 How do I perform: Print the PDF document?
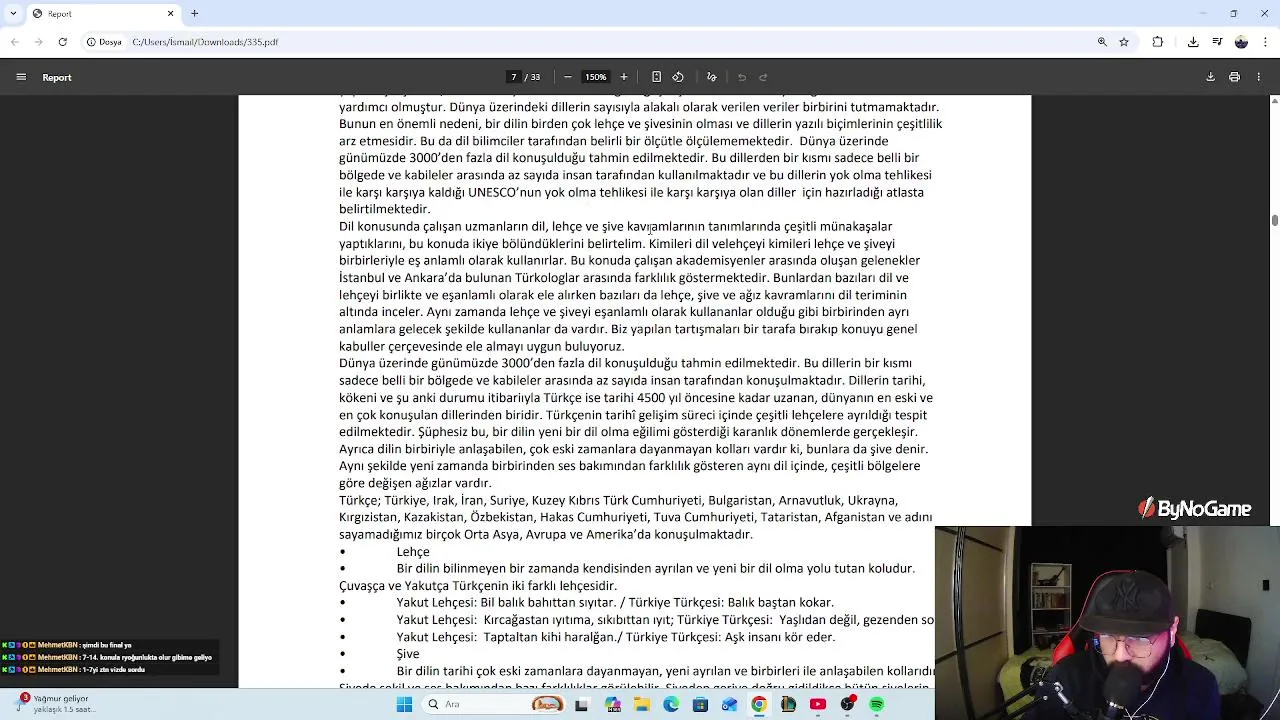1234,77
